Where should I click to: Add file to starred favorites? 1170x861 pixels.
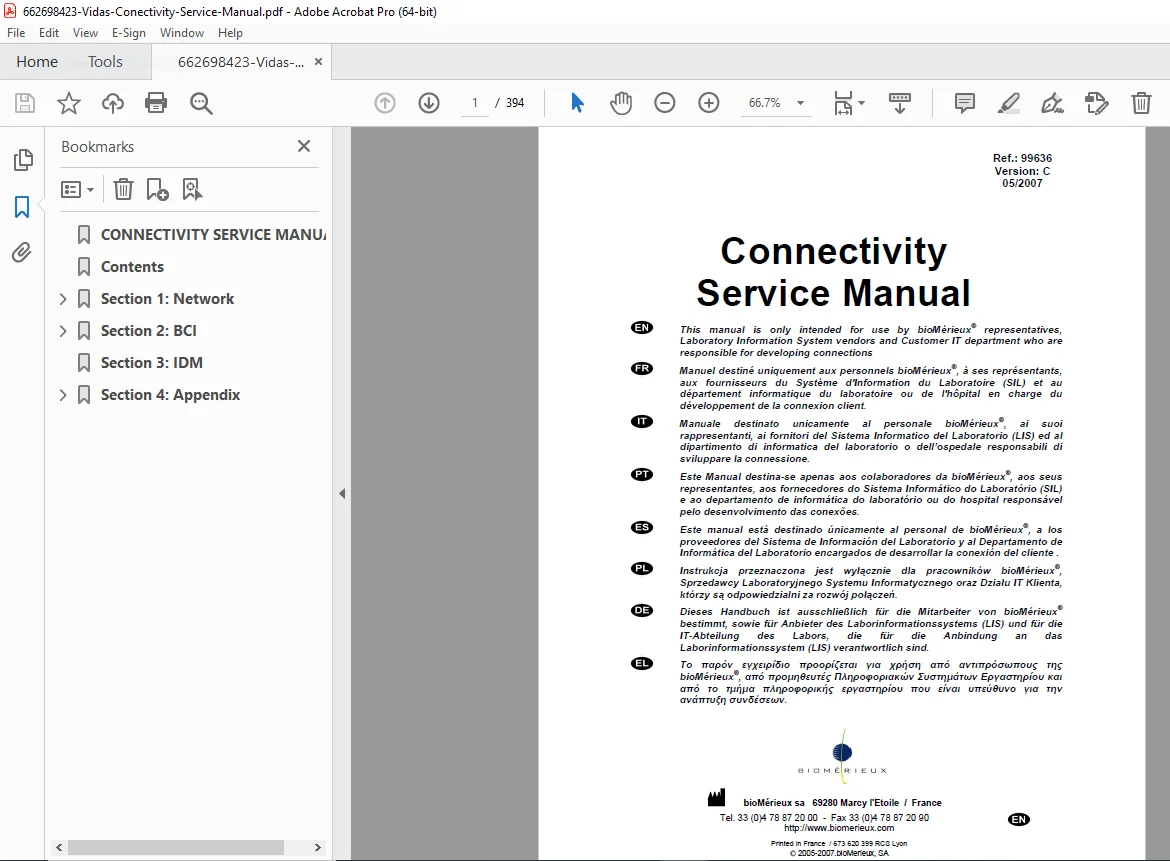pyautogui.click(x=69, y=103)
